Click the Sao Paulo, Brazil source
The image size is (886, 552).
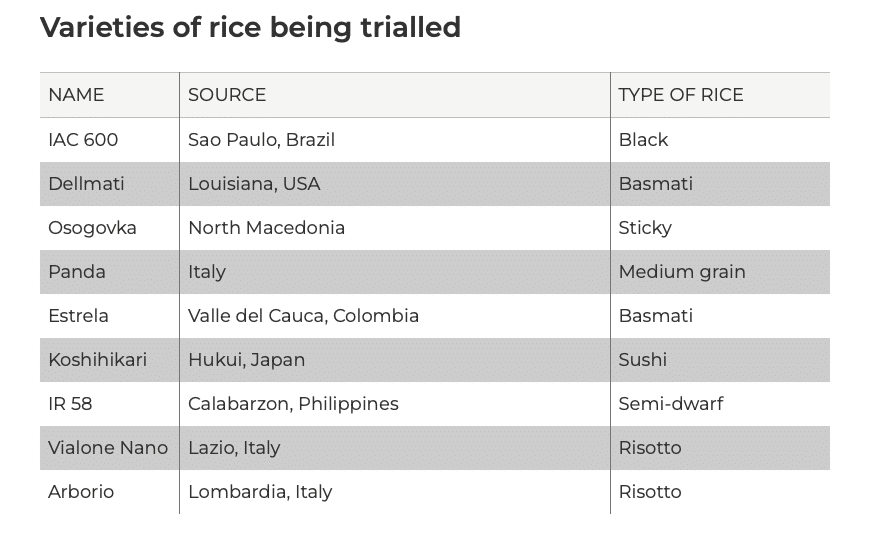pos(261,140)
